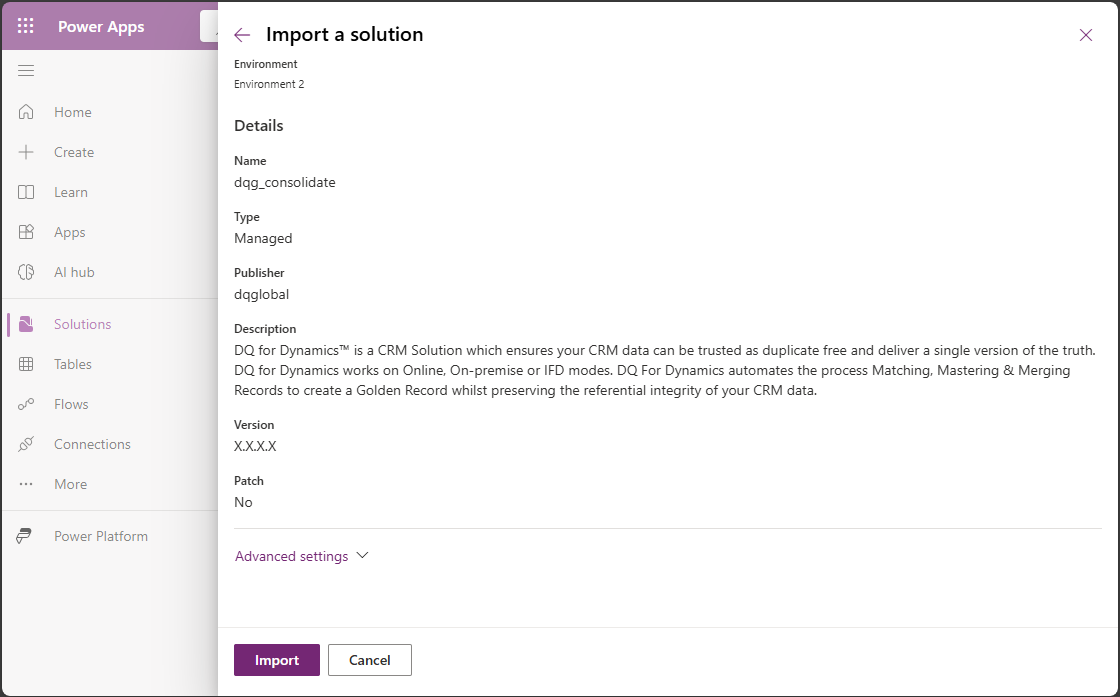Click the Import a solution heading
This screenshot has height=697, width=1120.
click(x=344, y=34)
